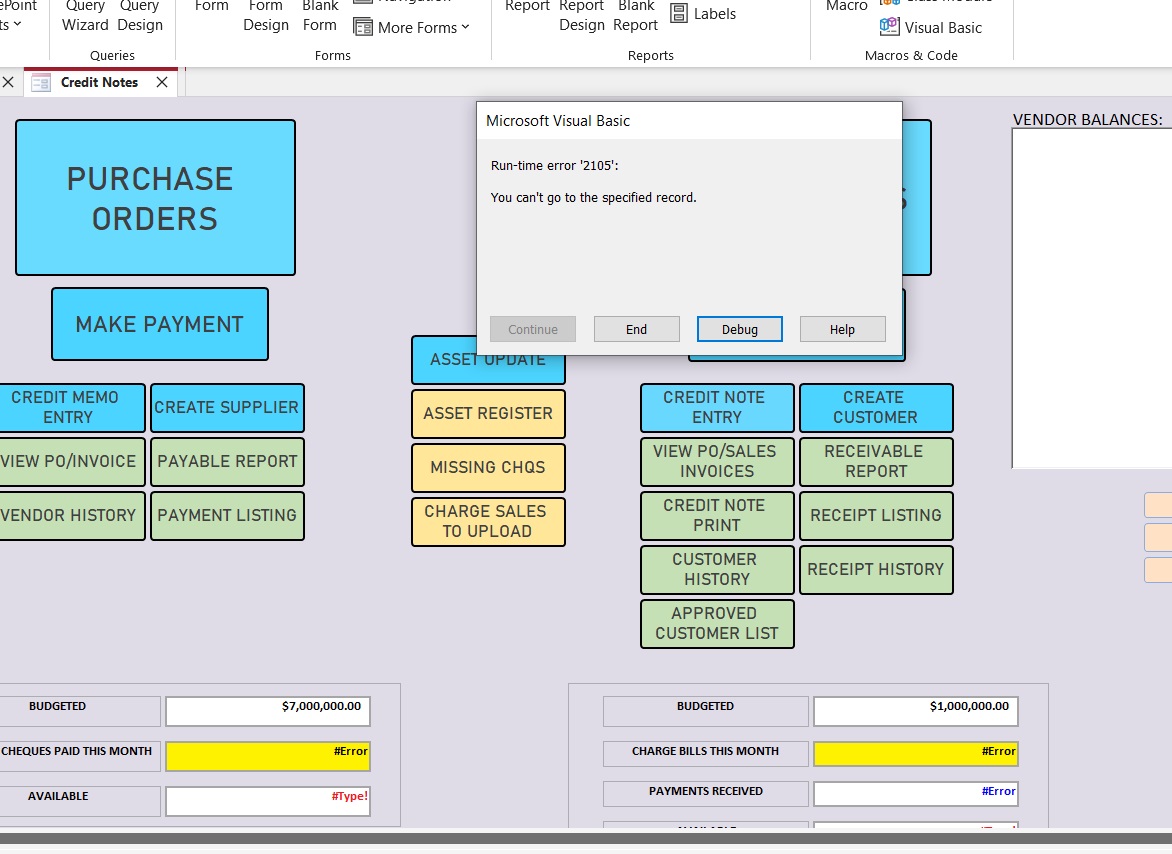Click the Credit Notes form icon
This screenshot has height=854, width=1172.
click(40, 82)
